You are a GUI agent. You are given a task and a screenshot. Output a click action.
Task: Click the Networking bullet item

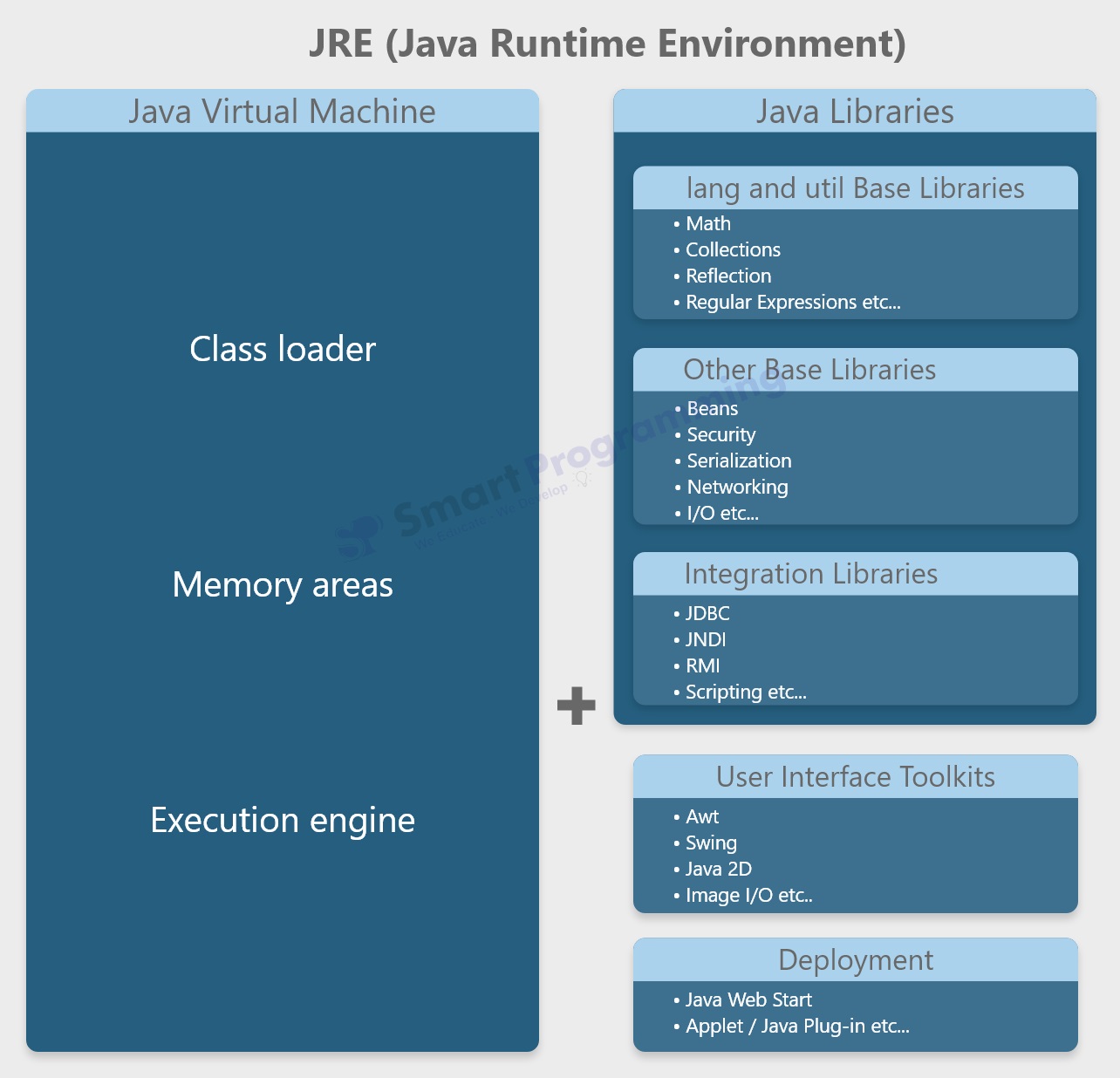click(732, 487)
